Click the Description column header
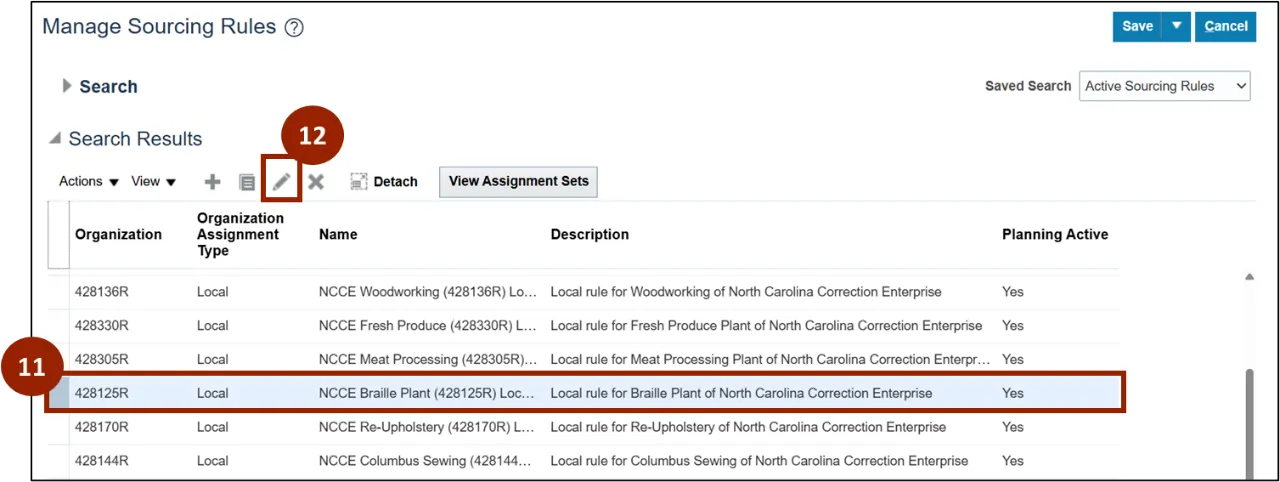The image size is (1280, 482). [x=590, y=234]
